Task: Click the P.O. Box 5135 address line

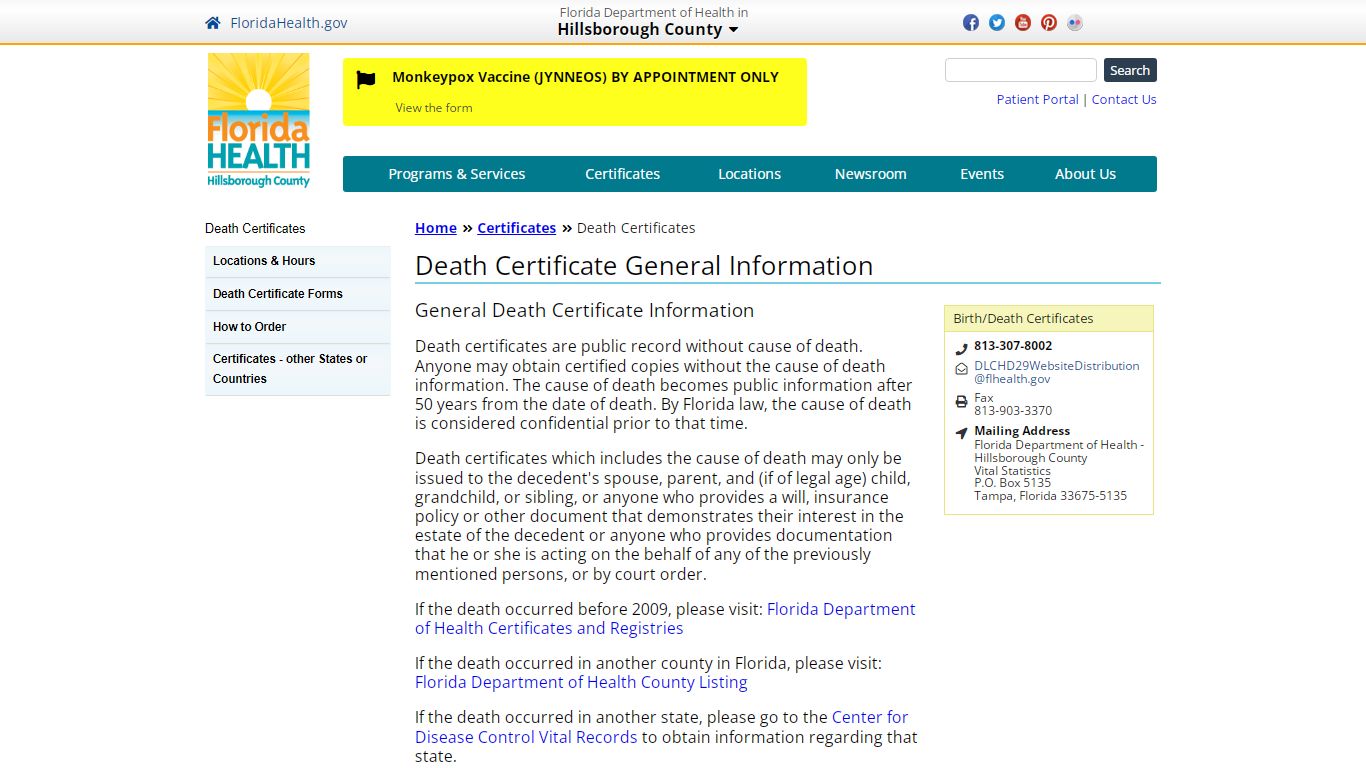Action: pyautogui.click(x=1013, y=483)
